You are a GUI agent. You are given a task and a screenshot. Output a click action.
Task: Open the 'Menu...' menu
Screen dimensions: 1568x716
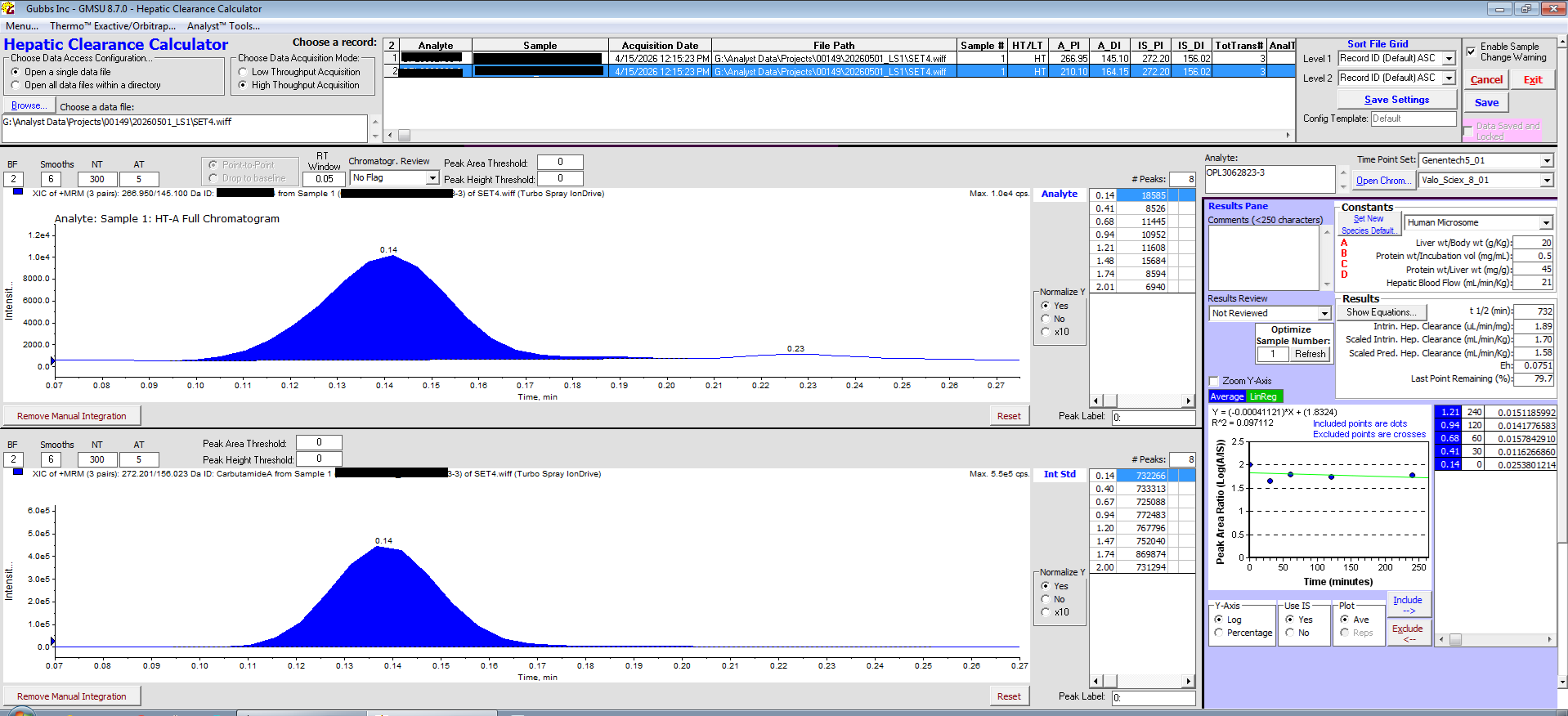pos(22,26)
